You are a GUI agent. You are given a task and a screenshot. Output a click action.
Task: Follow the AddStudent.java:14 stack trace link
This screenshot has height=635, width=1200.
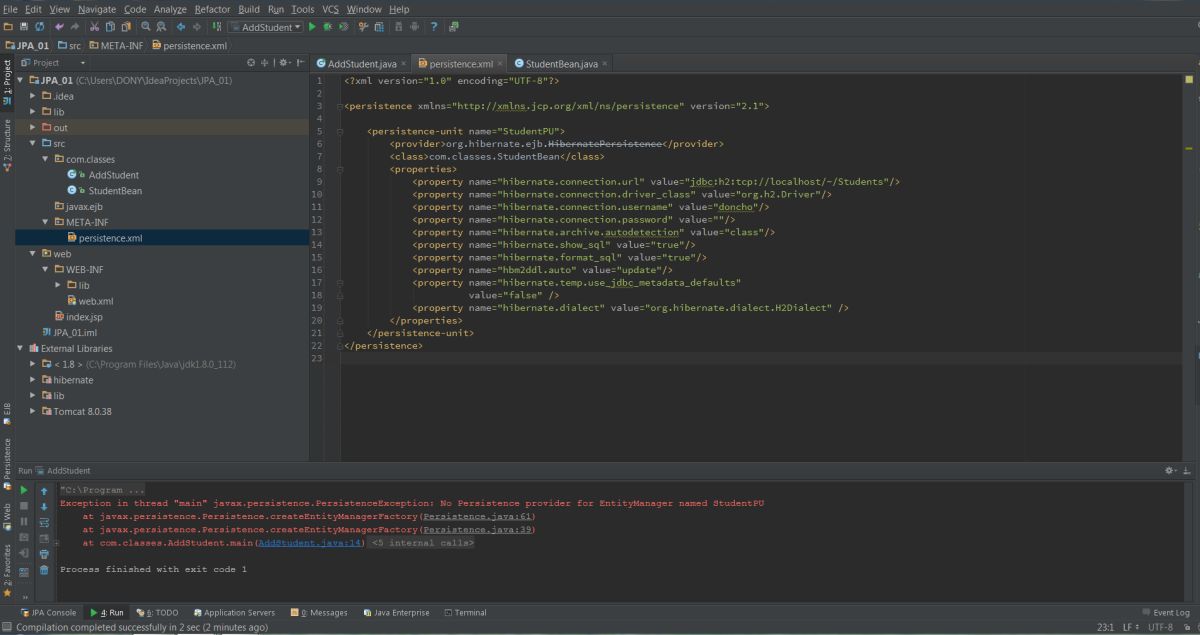[x=310, y=542]
